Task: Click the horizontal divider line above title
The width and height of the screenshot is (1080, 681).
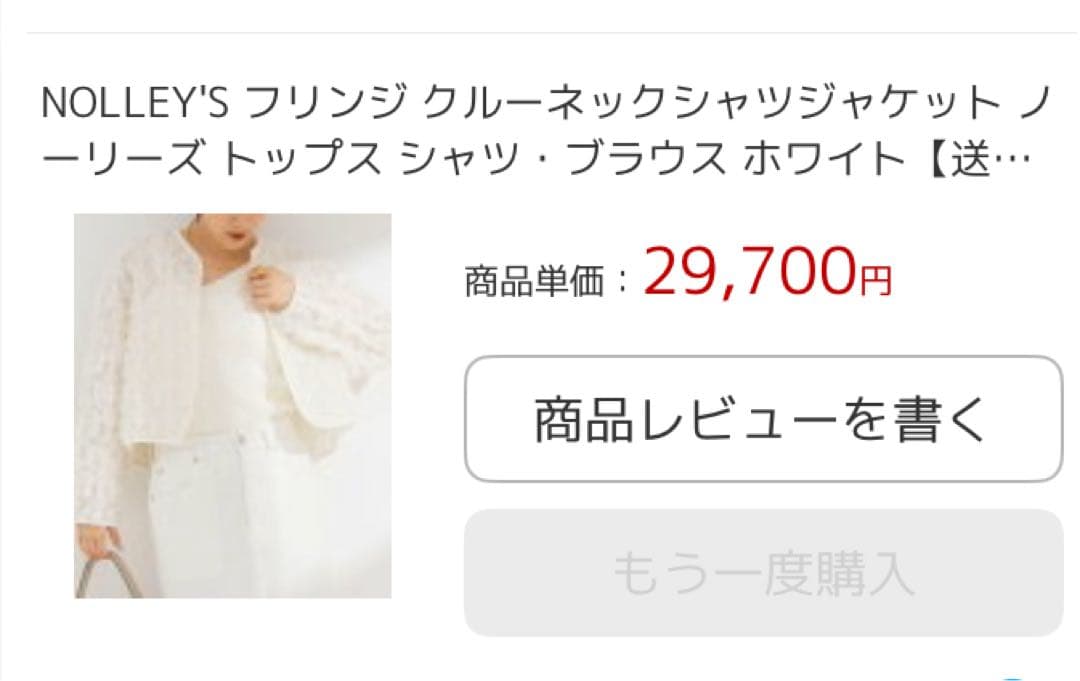Action: [x=552, y=32]
